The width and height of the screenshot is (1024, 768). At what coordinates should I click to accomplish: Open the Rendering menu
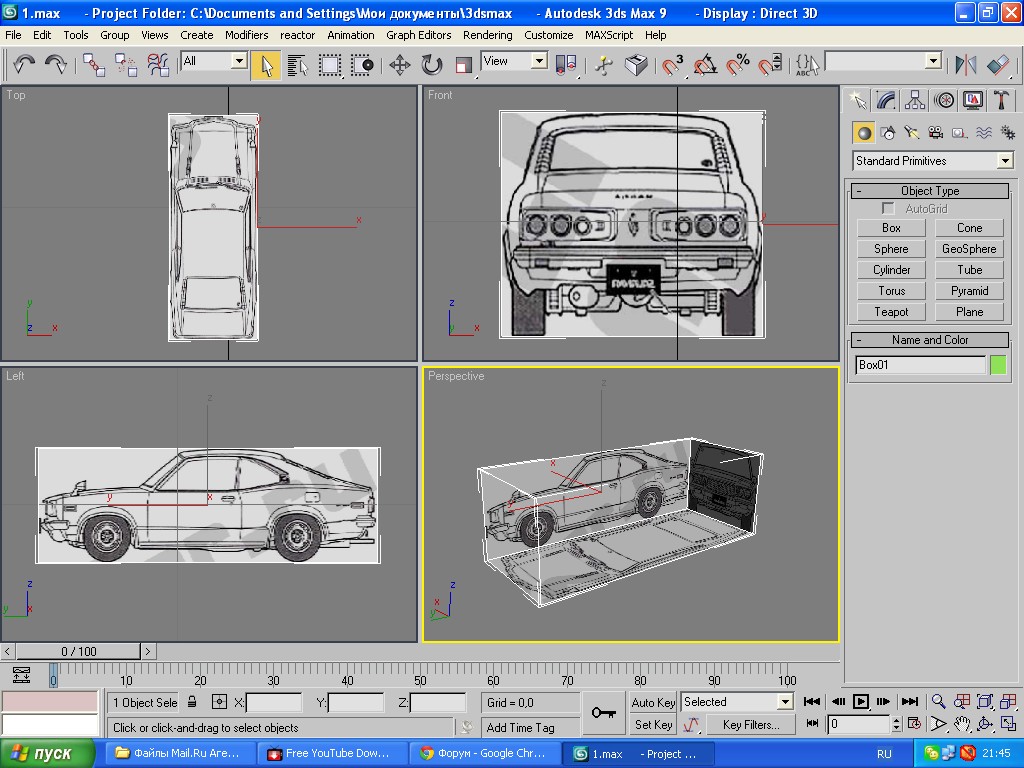click(487, 35)
